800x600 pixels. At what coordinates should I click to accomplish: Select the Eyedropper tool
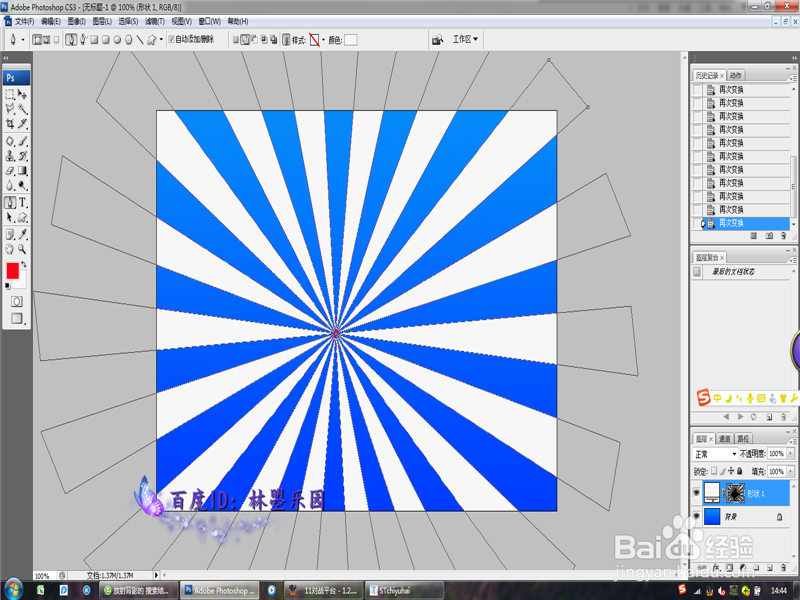point(22,234)
